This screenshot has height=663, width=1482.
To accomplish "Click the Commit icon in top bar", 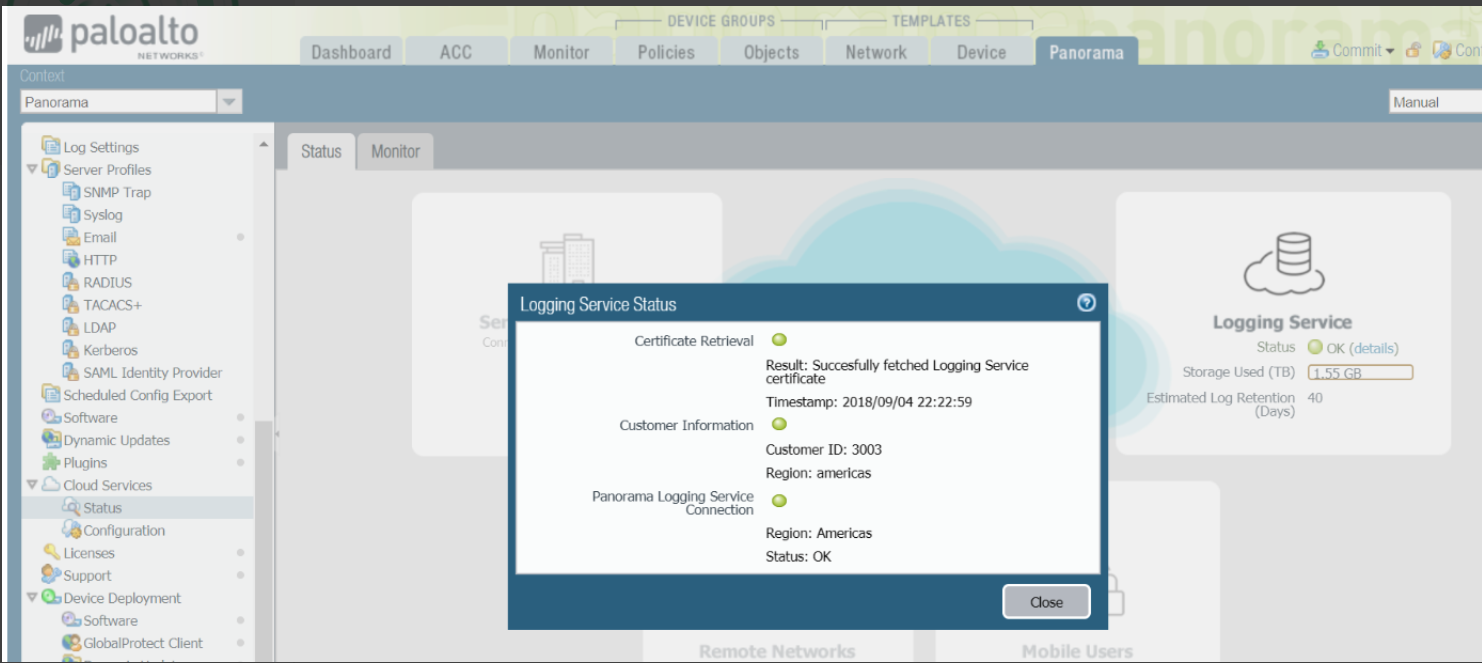I will 1320,49.
